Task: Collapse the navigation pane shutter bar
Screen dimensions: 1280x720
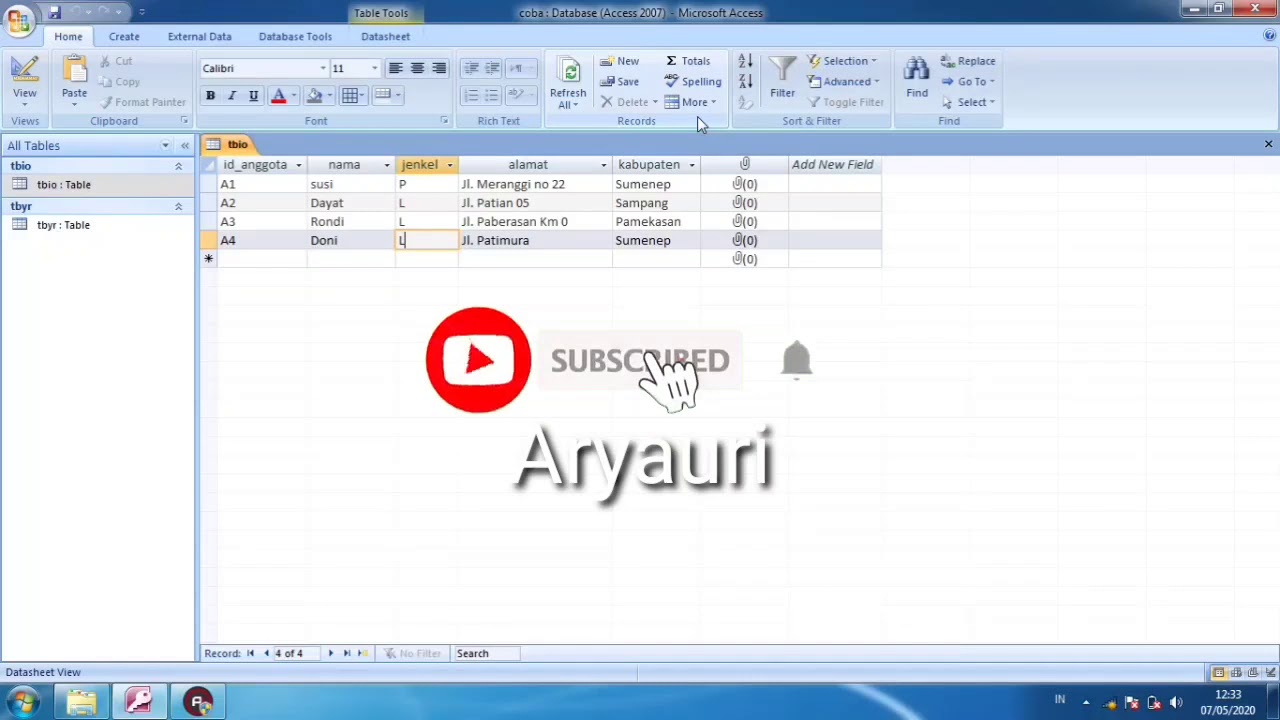Action: pos(185,146)
